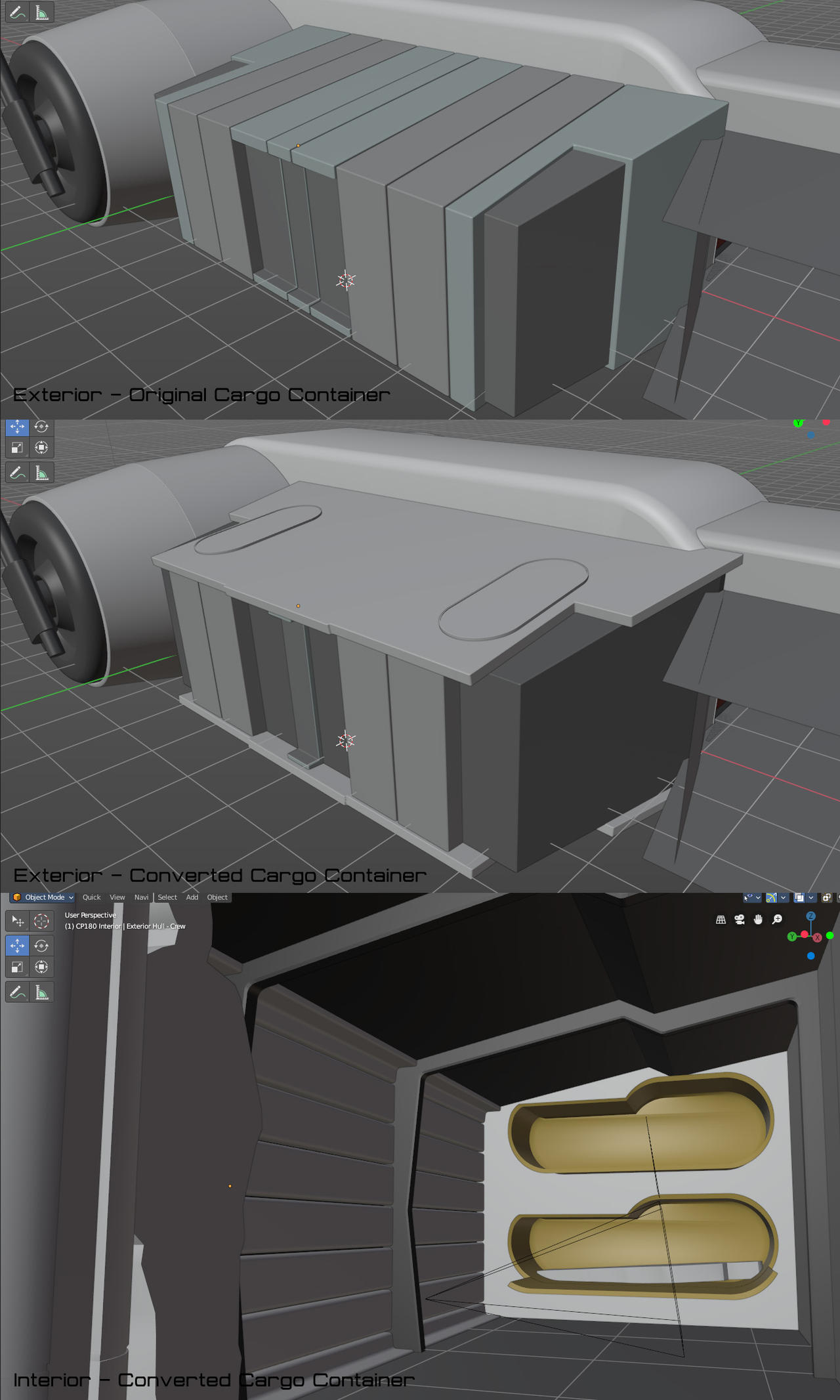Select the Move tool in the Interior view
Image resolution: width=840 pixels, height=1400 pixels.
17,946
